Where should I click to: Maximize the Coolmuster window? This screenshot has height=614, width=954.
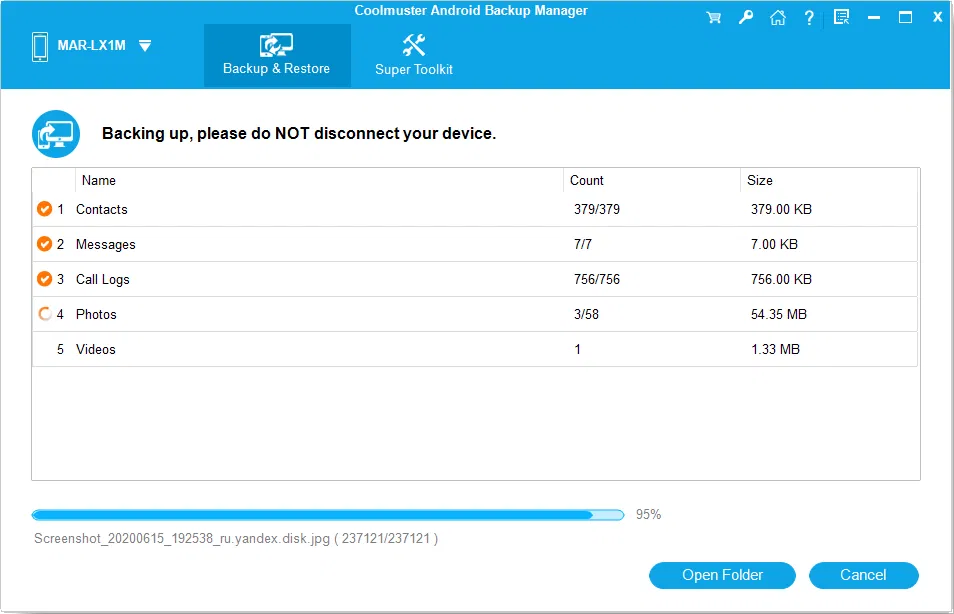tap(905, 18)
